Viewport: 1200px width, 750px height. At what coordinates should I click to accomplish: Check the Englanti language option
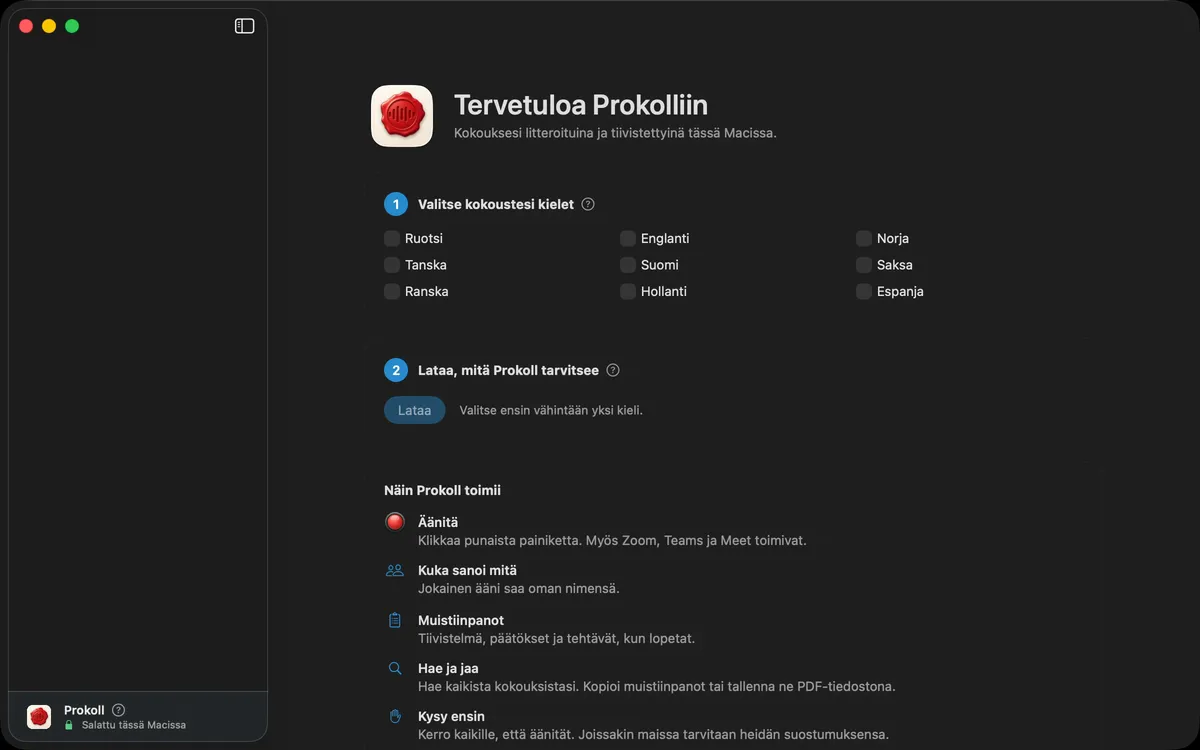click(628, 238)
